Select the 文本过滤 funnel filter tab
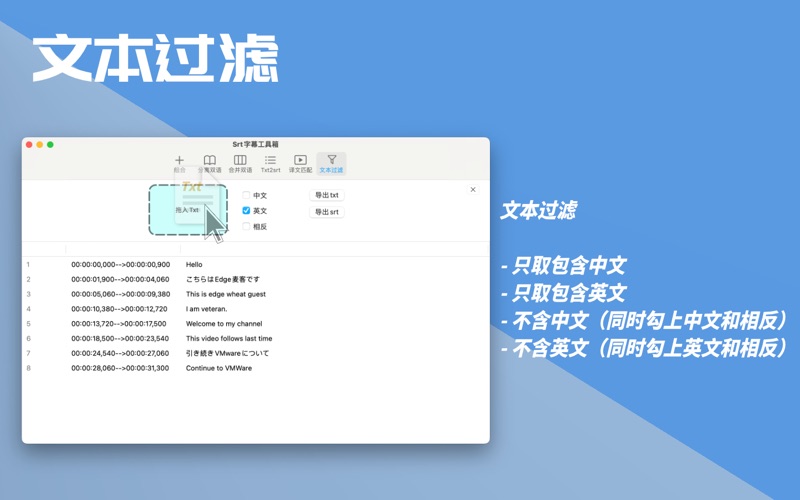Screen dimensions: 800x500 tap(331, 164)
